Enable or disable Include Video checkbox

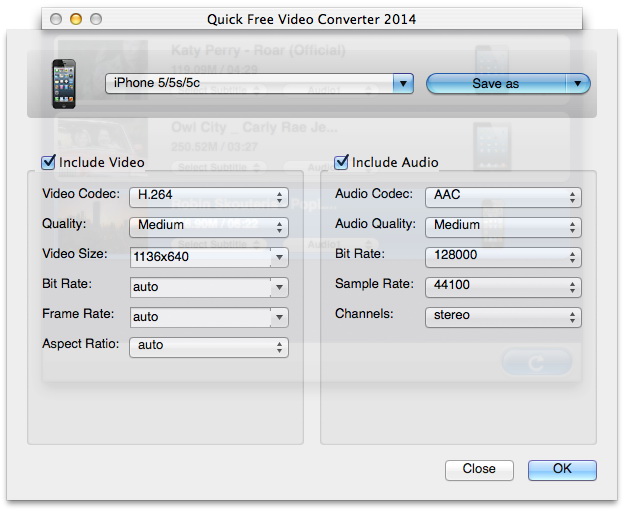pos(48,162)
